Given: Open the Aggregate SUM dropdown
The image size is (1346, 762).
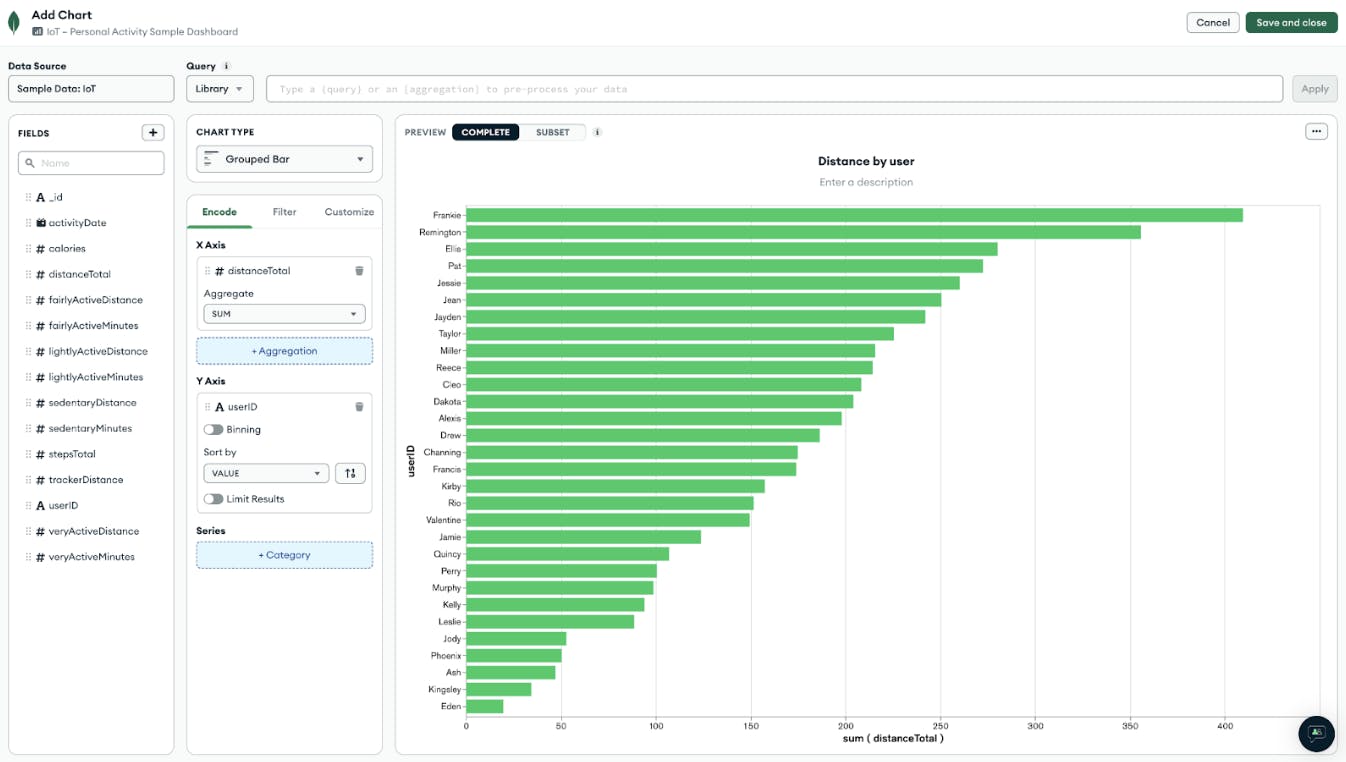Looking at the screenshot, I should pos(284,314).
